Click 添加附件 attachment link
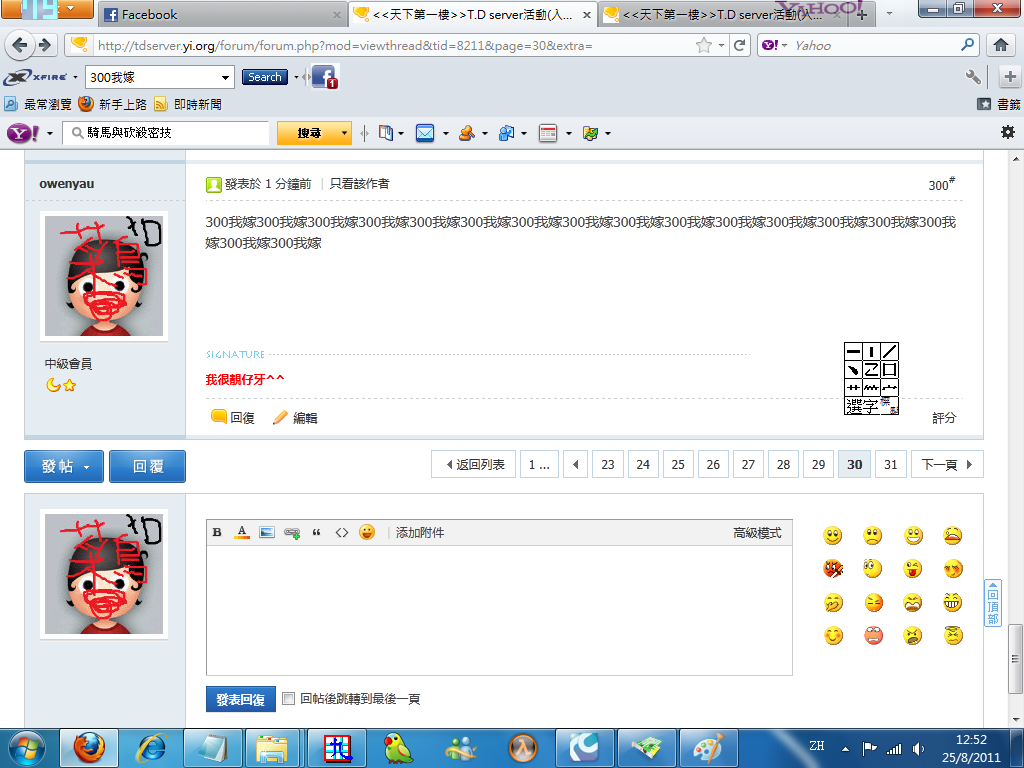Viewport: 1024px width, 768px height. (x=420, y=533)
